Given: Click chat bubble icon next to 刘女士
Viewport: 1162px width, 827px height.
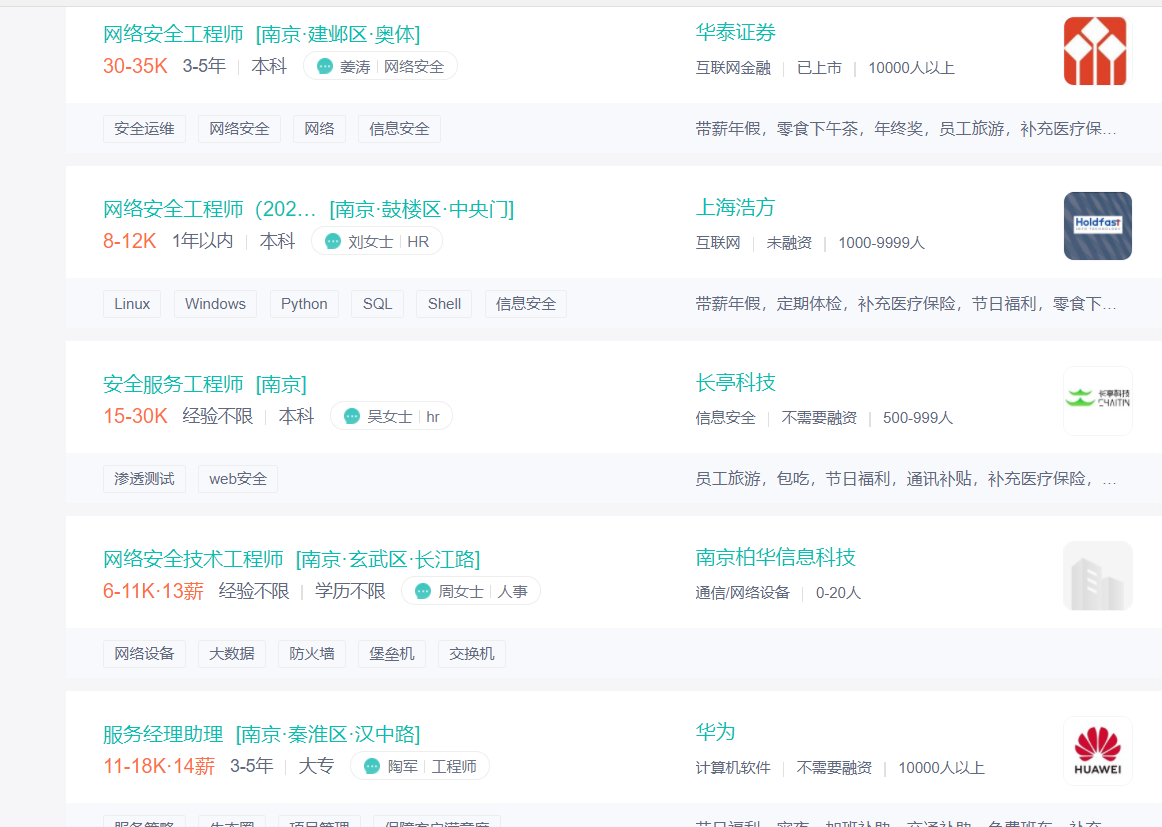Looking at the screenshot, I should point(333,242).
